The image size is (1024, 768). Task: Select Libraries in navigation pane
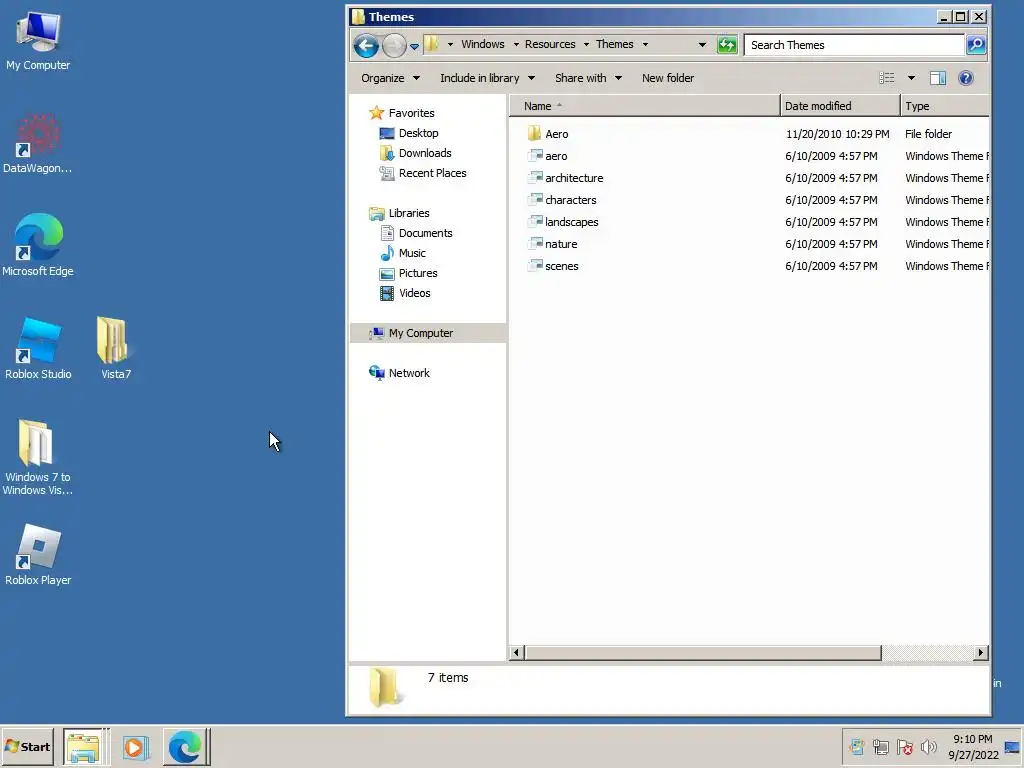pos(408,213)
